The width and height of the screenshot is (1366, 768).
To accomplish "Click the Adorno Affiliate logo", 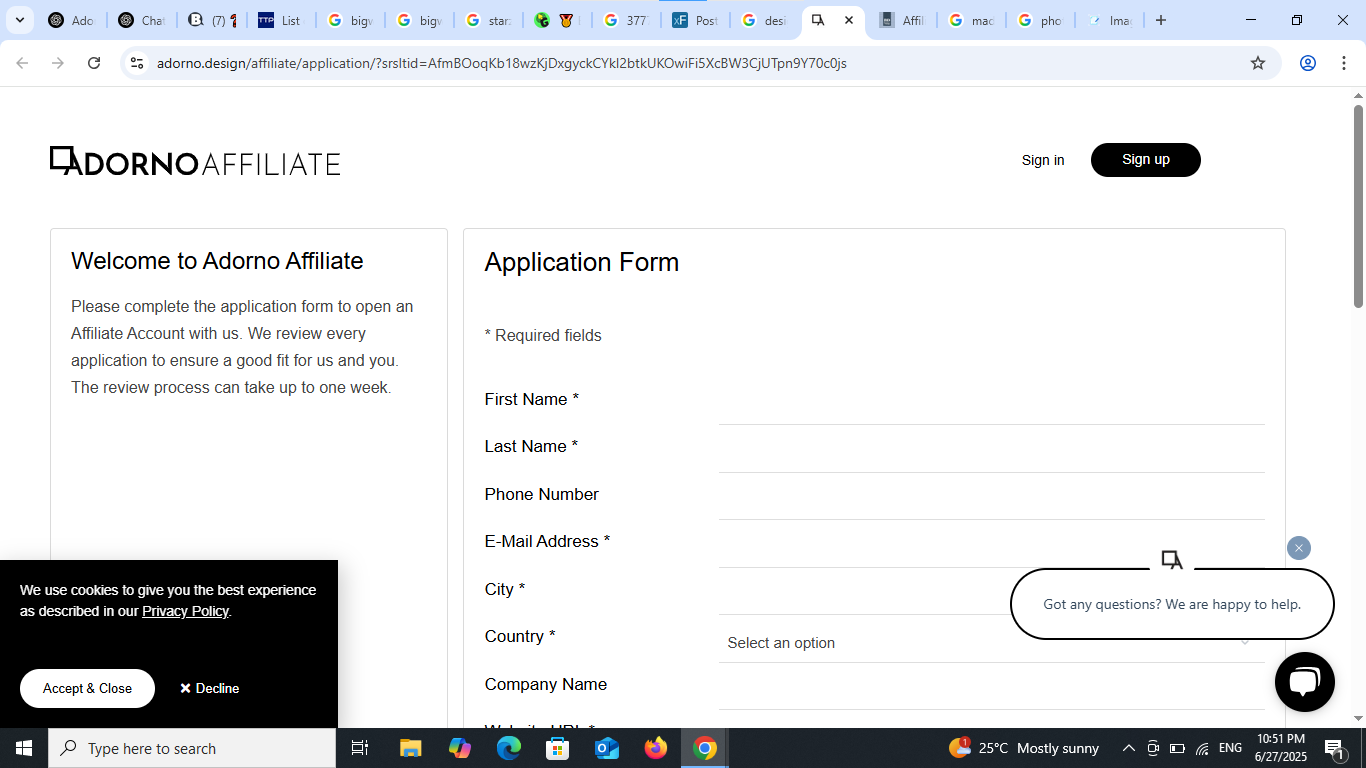I will click(x=195, y=161).
